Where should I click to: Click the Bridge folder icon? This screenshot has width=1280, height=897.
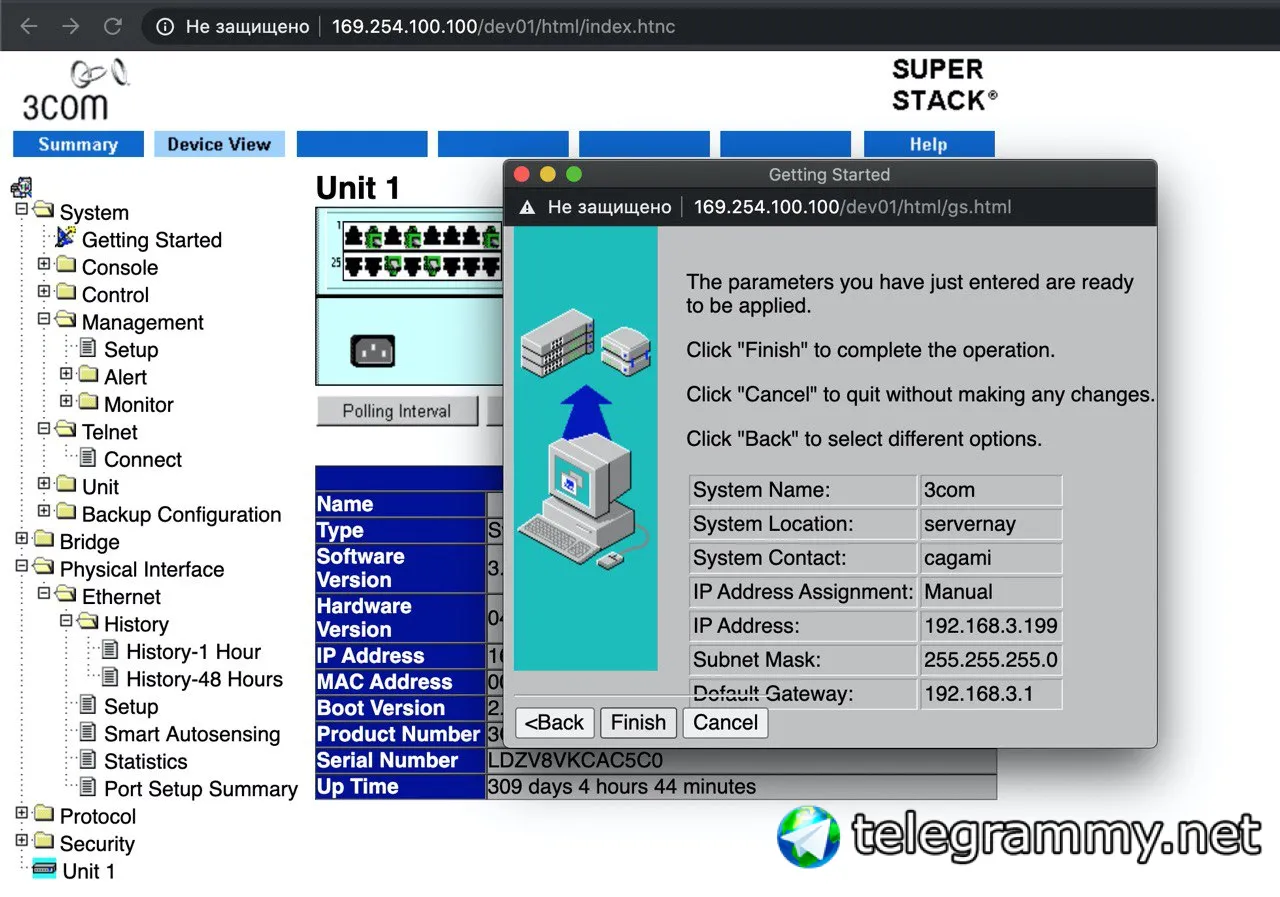[x=43, y=540]
